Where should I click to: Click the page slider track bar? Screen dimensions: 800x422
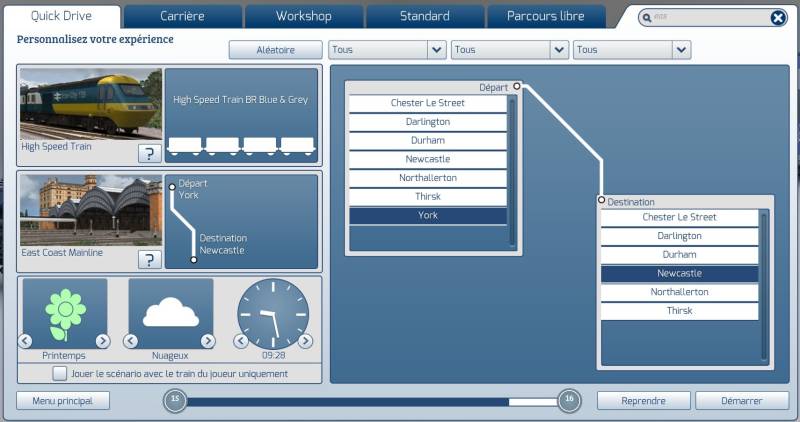(372, 402)
